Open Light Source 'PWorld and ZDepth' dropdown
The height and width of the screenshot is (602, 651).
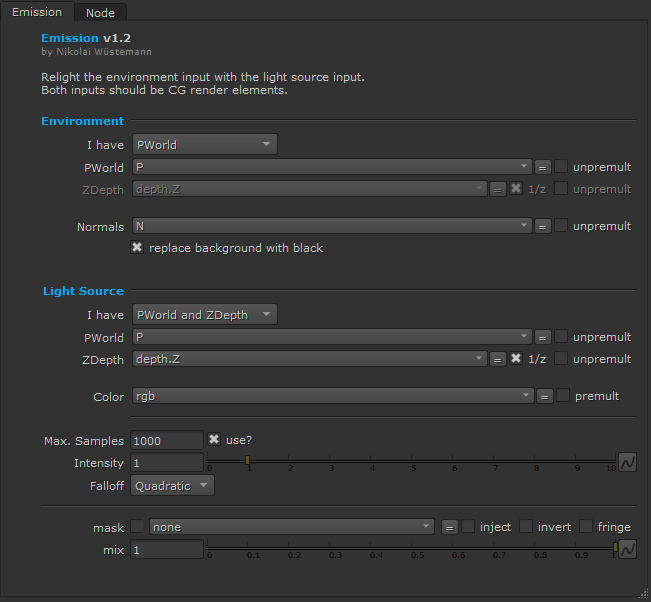pos(204,315)
